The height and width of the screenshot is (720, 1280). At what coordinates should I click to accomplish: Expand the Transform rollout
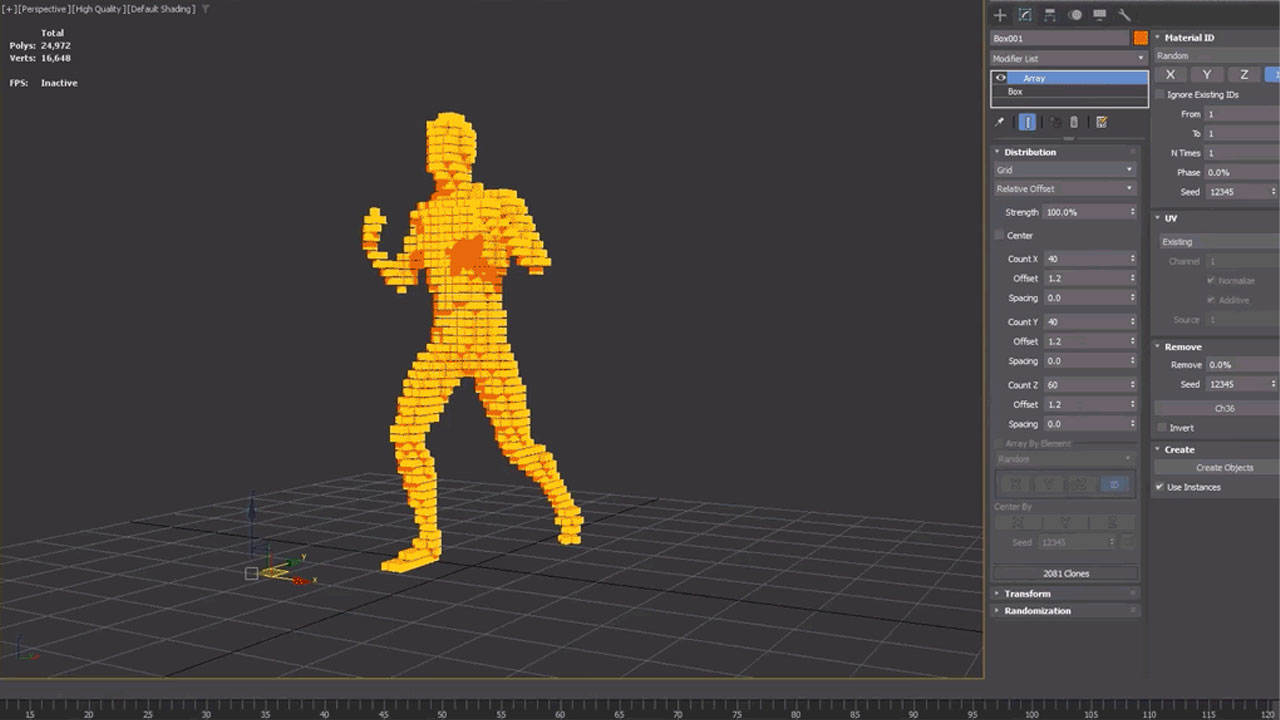click(1025, 593)
